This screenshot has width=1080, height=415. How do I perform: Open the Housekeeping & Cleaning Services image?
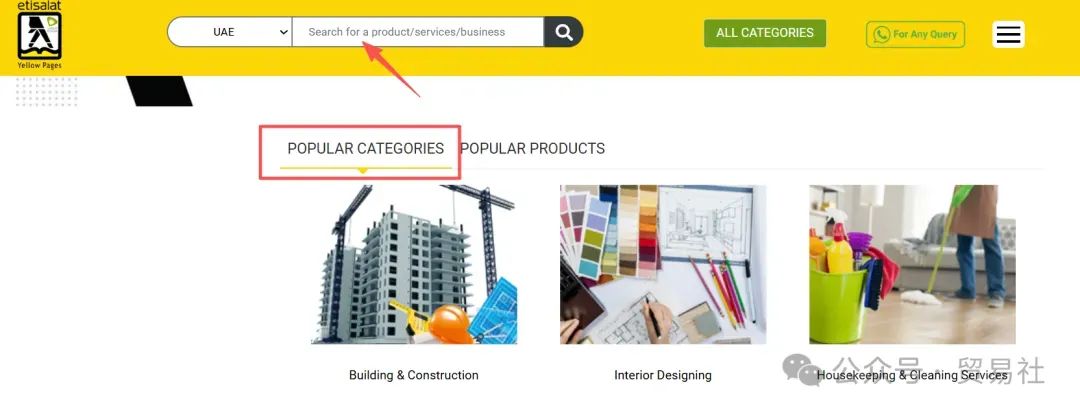click(x=912, y=264)
